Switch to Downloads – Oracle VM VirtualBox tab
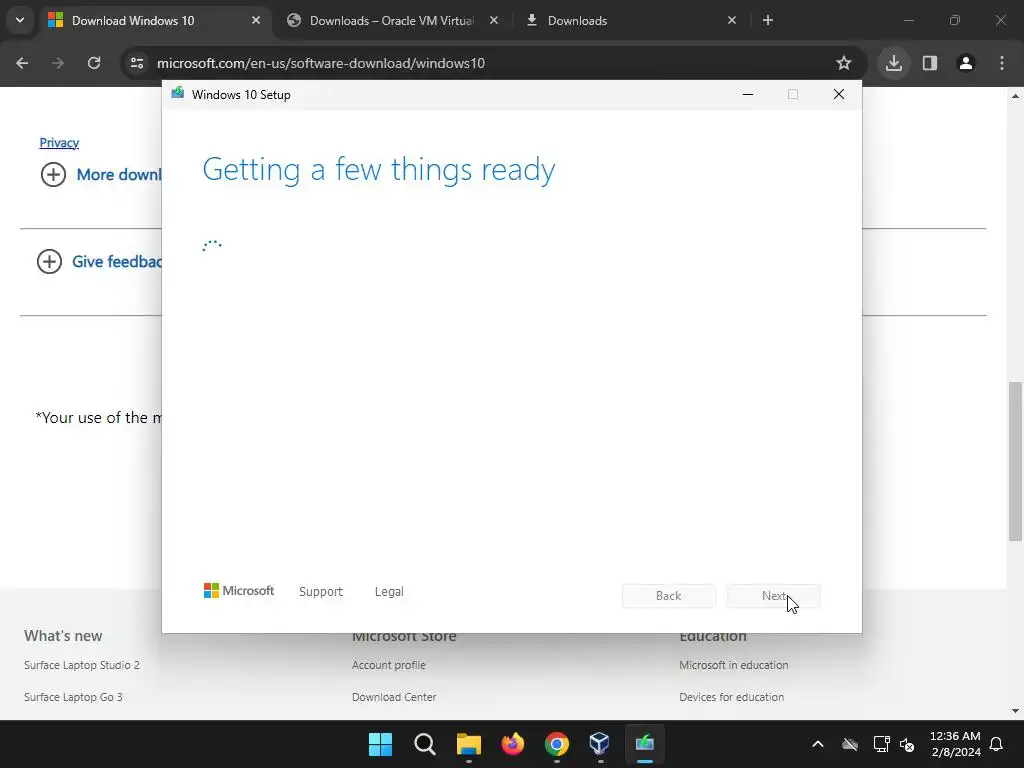 [x=392, y=21]
